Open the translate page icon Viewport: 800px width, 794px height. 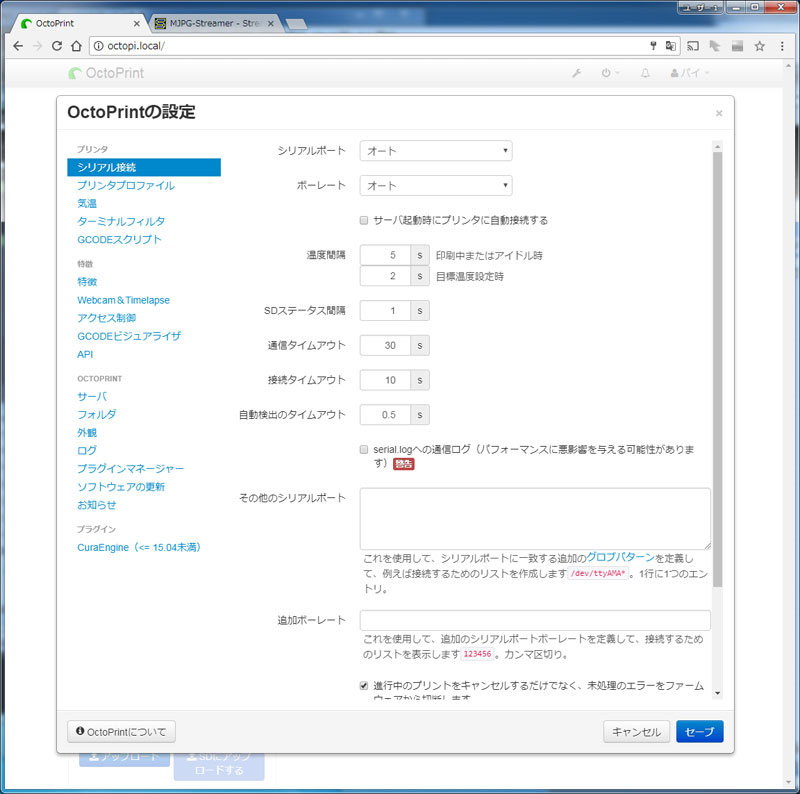coord(670,46)
